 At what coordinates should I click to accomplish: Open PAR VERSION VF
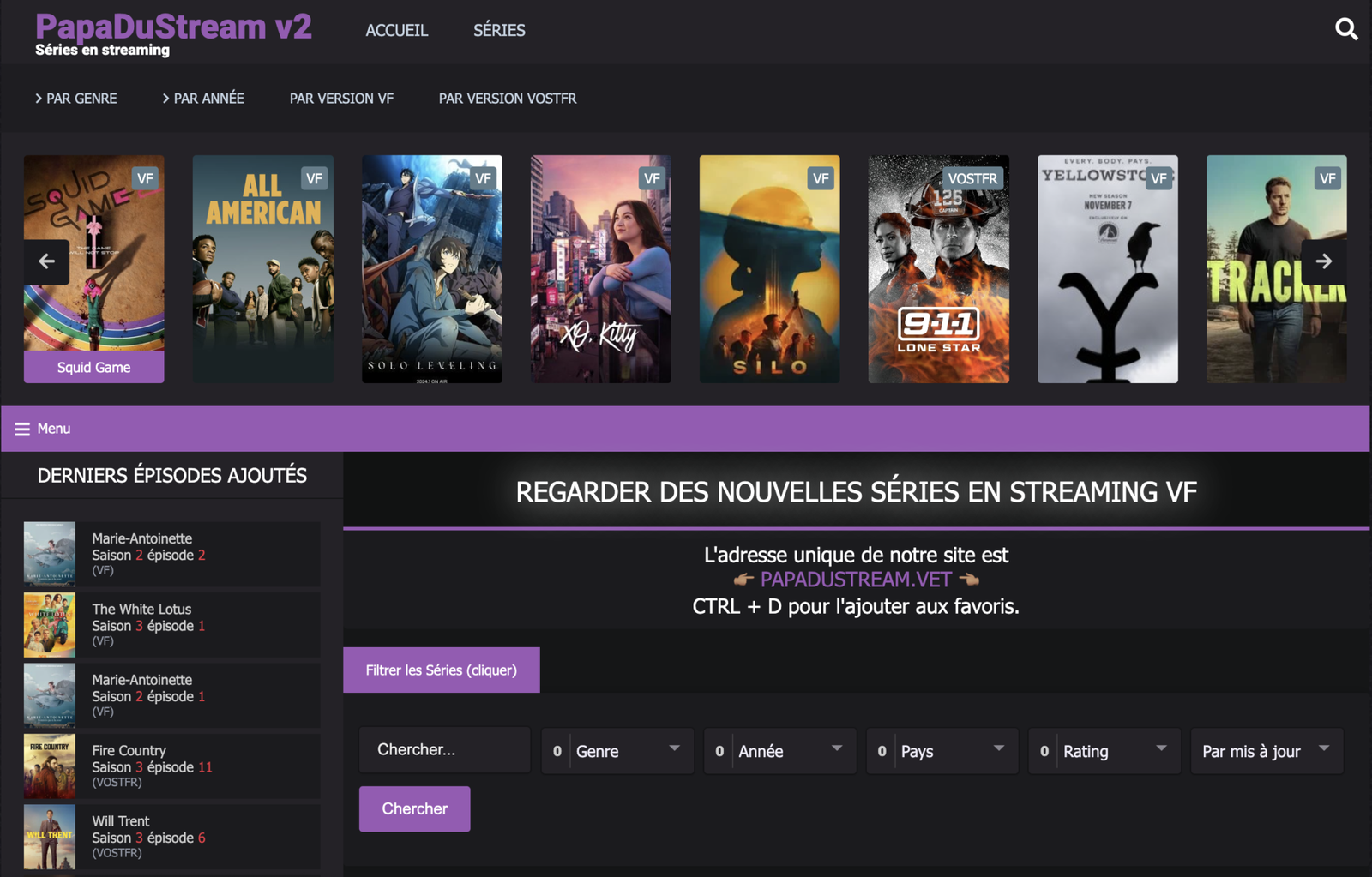tap(341, 99)
